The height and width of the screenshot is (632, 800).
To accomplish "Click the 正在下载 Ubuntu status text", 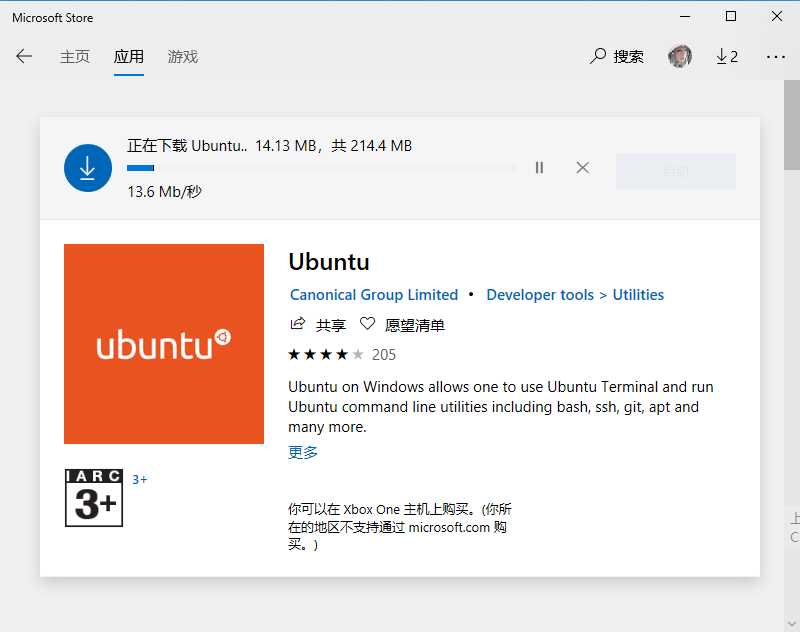I will [187, 146].
